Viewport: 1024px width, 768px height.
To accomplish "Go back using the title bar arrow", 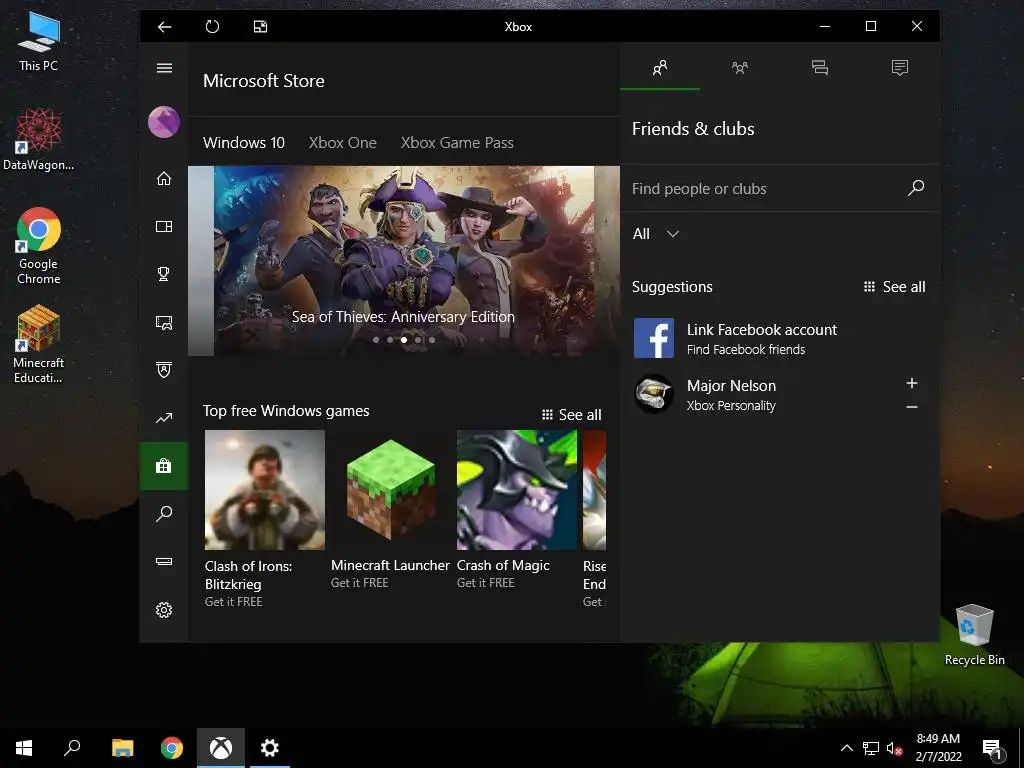I will [x=165, y=27].
